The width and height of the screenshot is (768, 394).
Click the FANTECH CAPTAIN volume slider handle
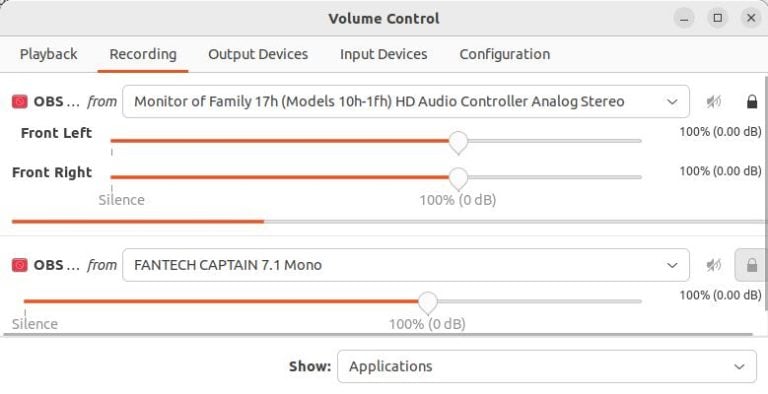(x=428, y=303)
